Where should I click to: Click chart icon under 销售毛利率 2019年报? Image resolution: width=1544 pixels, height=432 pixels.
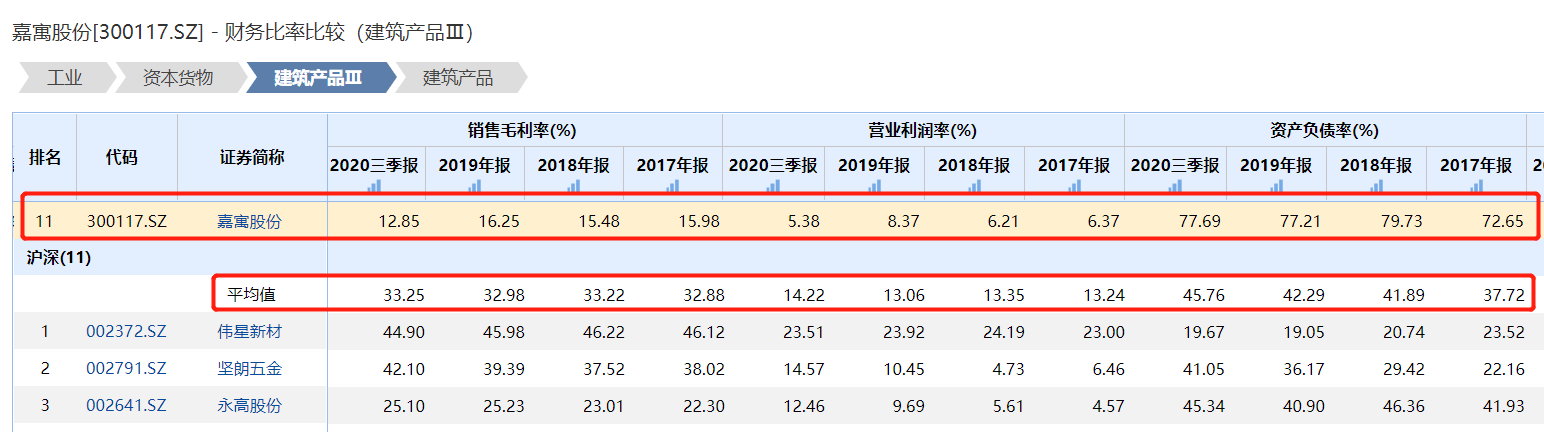(x=475, y=185)
